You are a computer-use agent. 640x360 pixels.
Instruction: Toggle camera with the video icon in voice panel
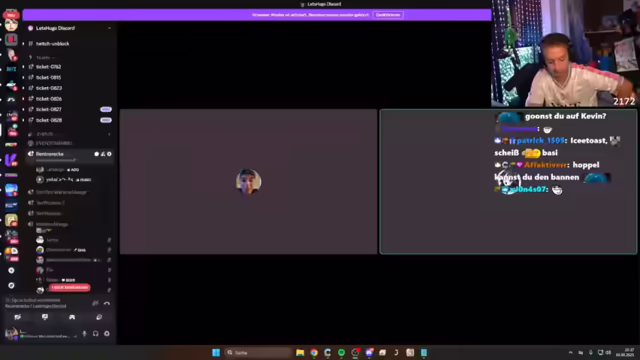[18, 317]
